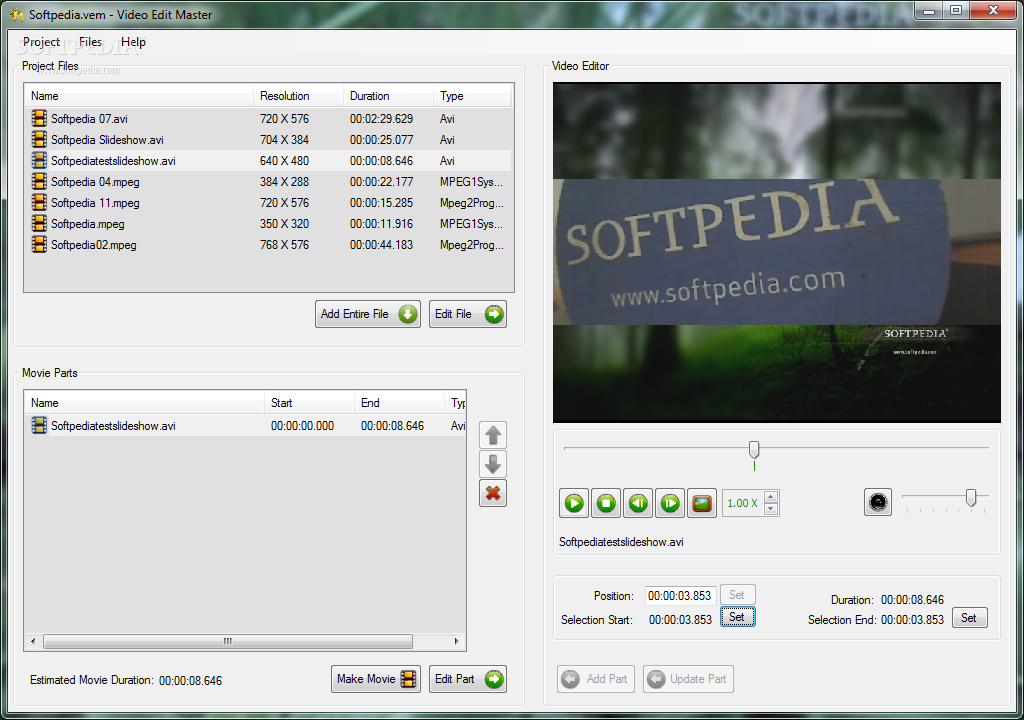1024x720 pixels.
Task: Click film icon of Softpedia 07.avi
Action: pos(39,118)
